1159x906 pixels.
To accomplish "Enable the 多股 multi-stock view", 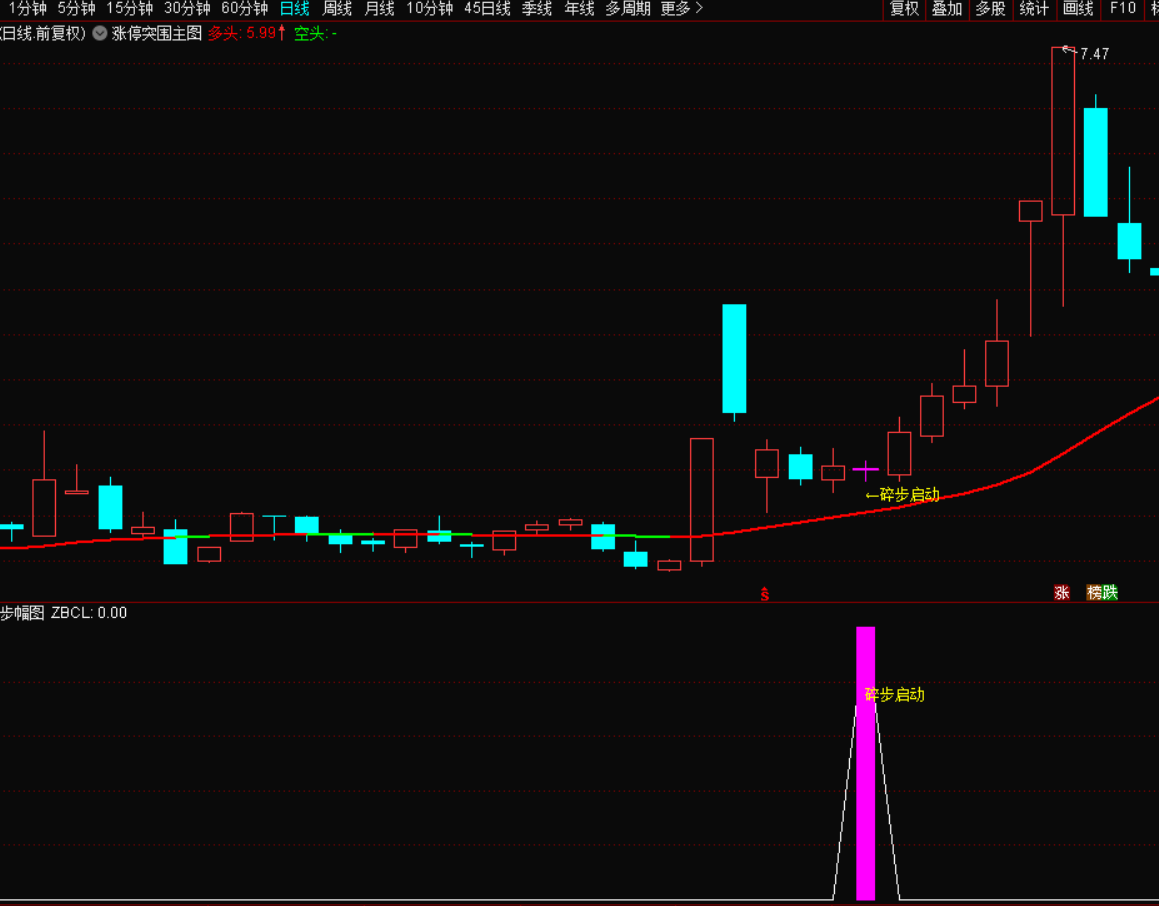I will tap(990, 9).
